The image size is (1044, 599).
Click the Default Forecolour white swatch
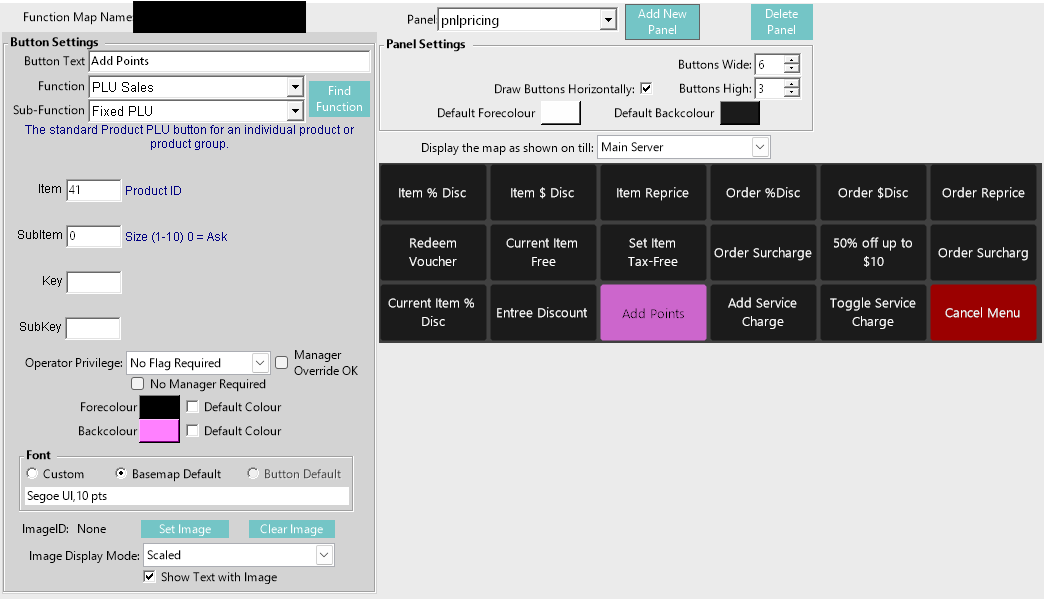click(560, 113)
